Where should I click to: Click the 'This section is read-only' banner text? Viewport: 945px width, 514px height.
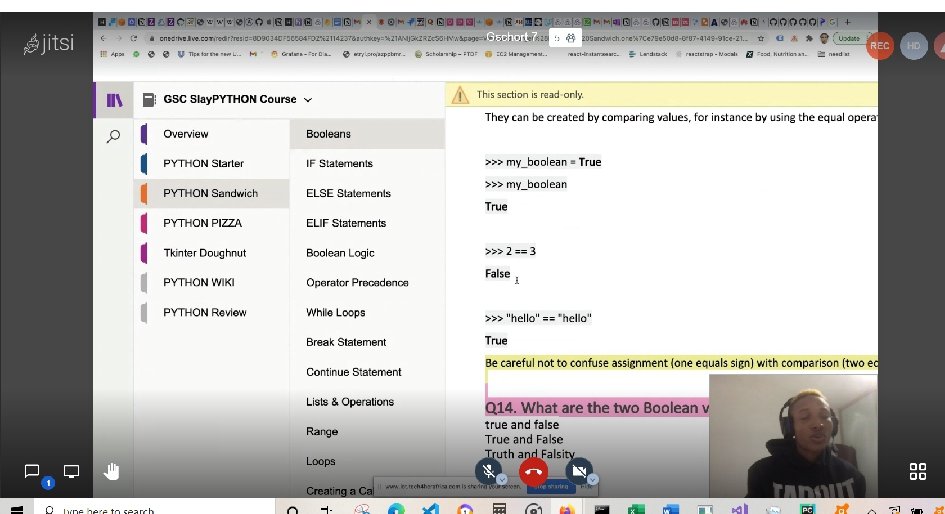pyautogui.click(x=530, y=95)
